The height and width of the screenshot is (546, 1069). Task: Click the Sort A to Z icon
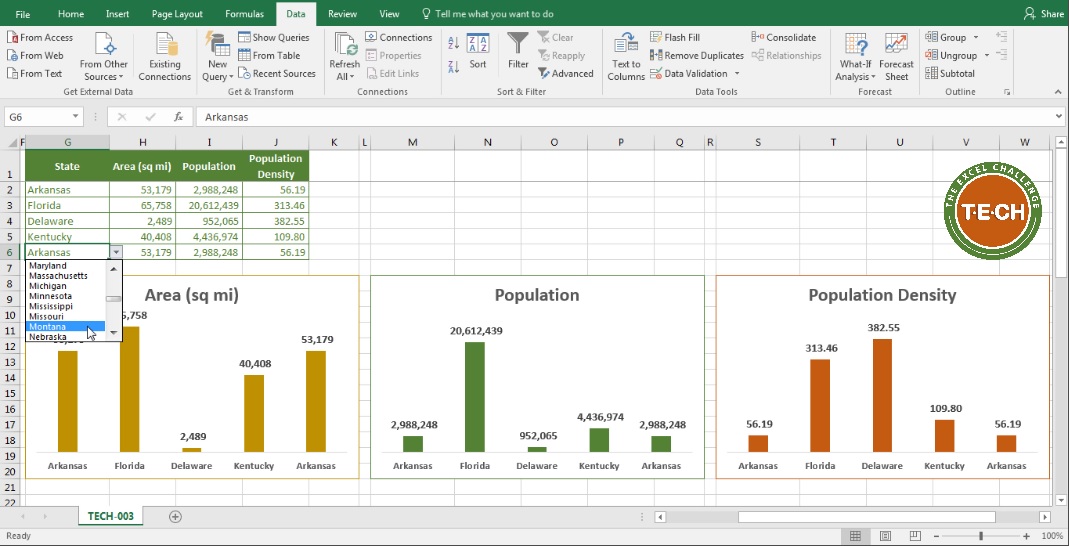[452, 44]
